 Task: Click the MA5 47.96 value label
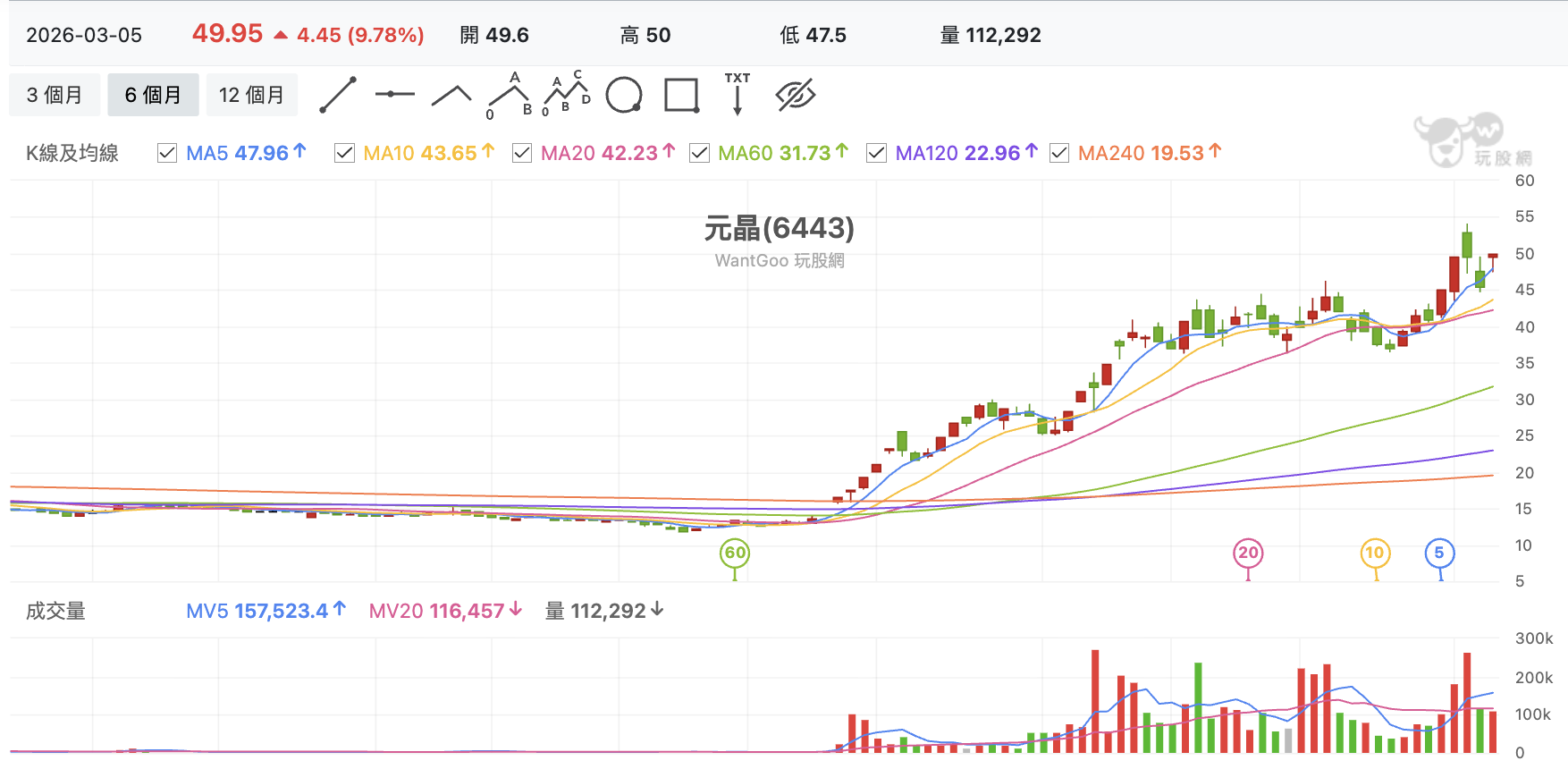(x=247, y=153)
